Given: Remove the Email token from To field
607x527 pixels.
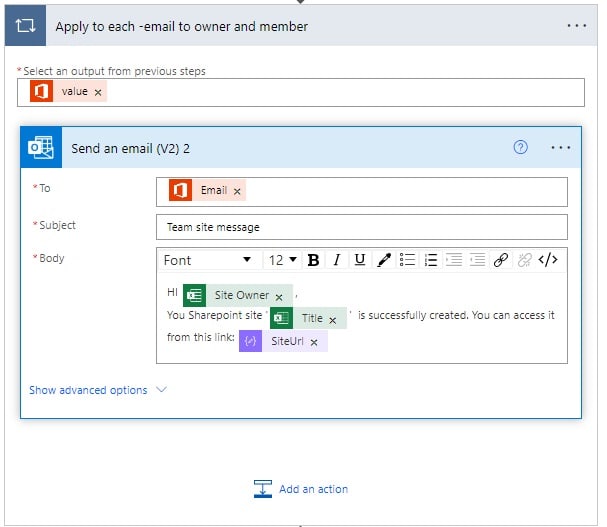Looking at the screenshot, I should point(237,191).
